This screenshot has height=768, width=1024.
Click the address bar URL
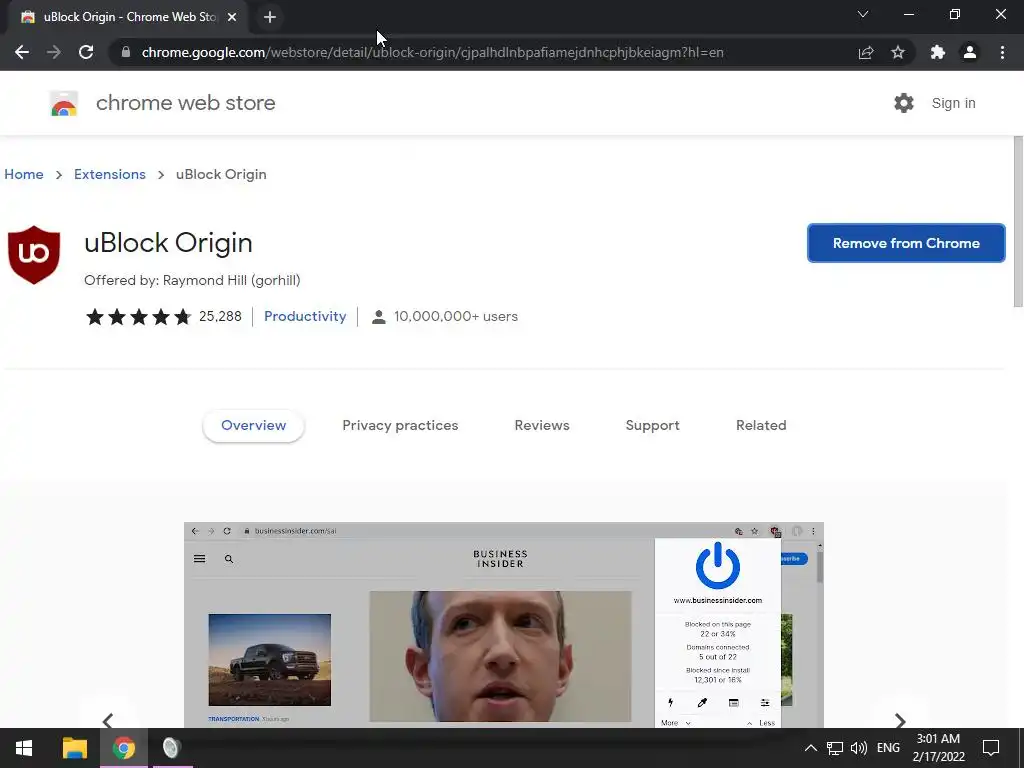(x=432, y=52)
